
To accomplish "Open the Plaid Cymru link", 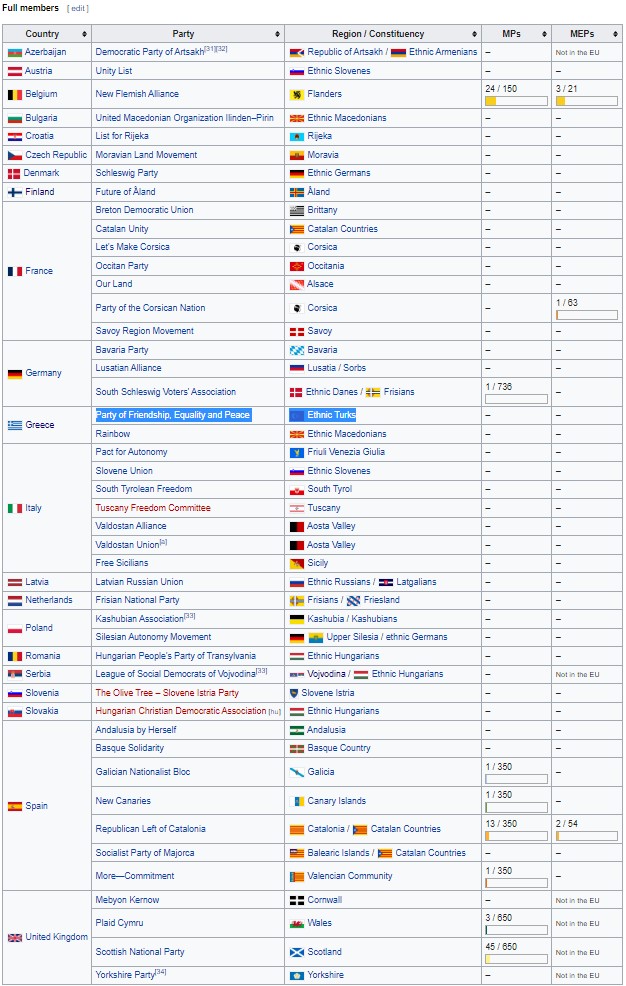I will click(119, 923).
